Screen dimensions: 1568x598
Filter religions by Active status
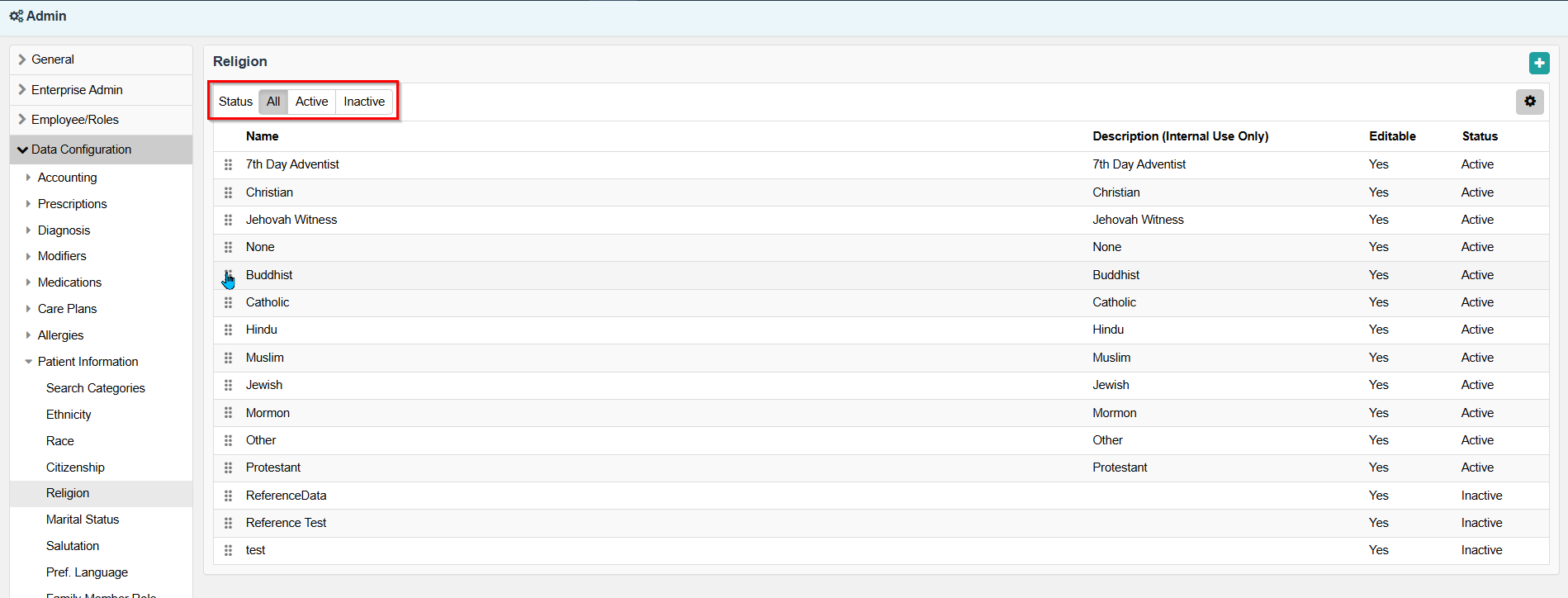click(311, 102)
